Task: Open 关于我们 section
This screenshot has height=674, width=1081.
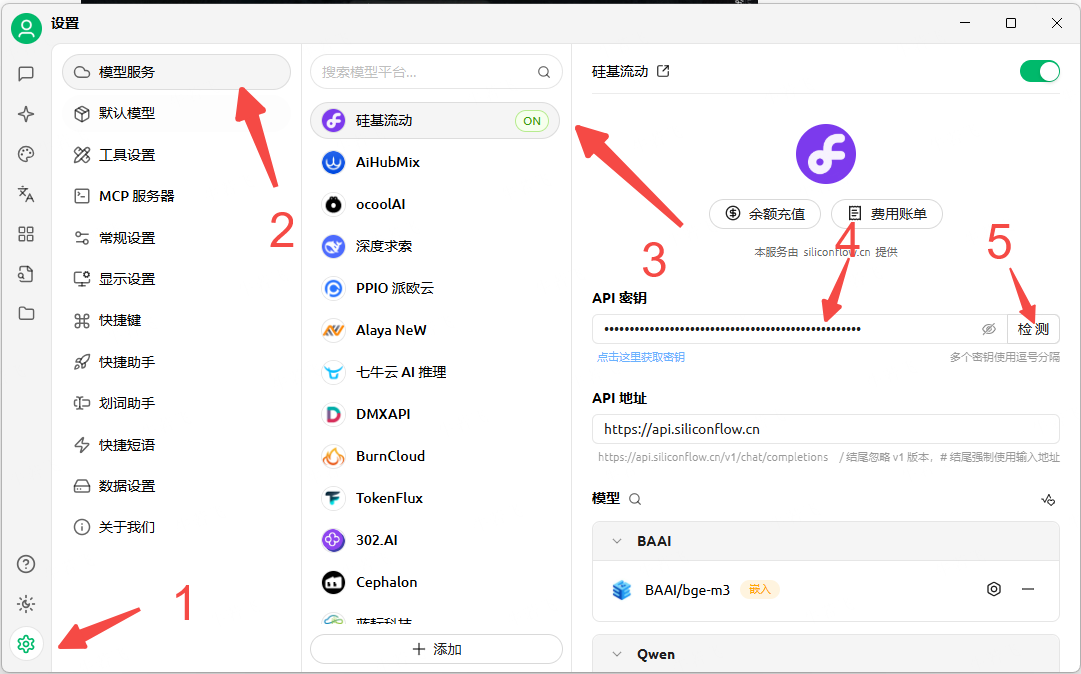Action: tap(176, 527)
